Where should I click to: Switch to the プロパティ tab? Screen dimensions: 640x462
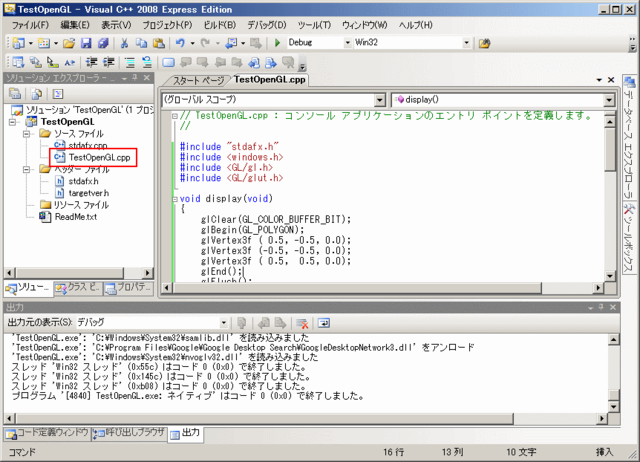(129, 288)
